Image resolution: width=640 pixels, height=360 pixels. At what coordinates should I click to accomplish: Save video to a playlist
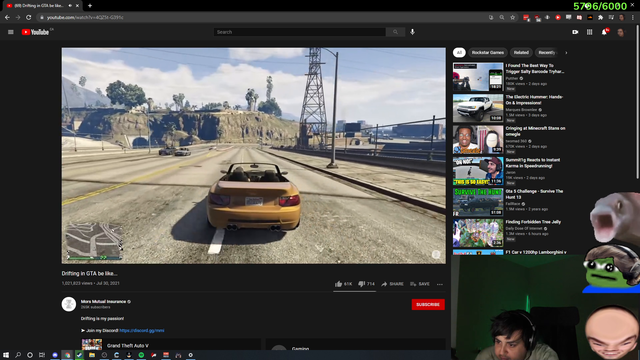420,284
